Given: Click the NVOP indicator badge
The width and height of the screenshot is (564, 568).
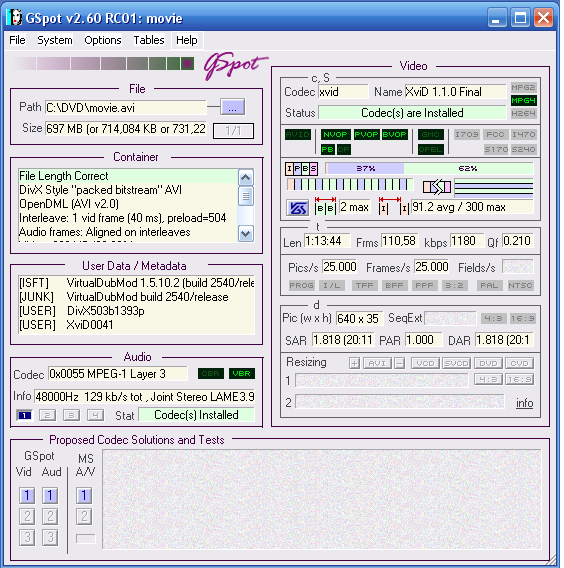Looking at the screenshot, I should tap(335, 134).
